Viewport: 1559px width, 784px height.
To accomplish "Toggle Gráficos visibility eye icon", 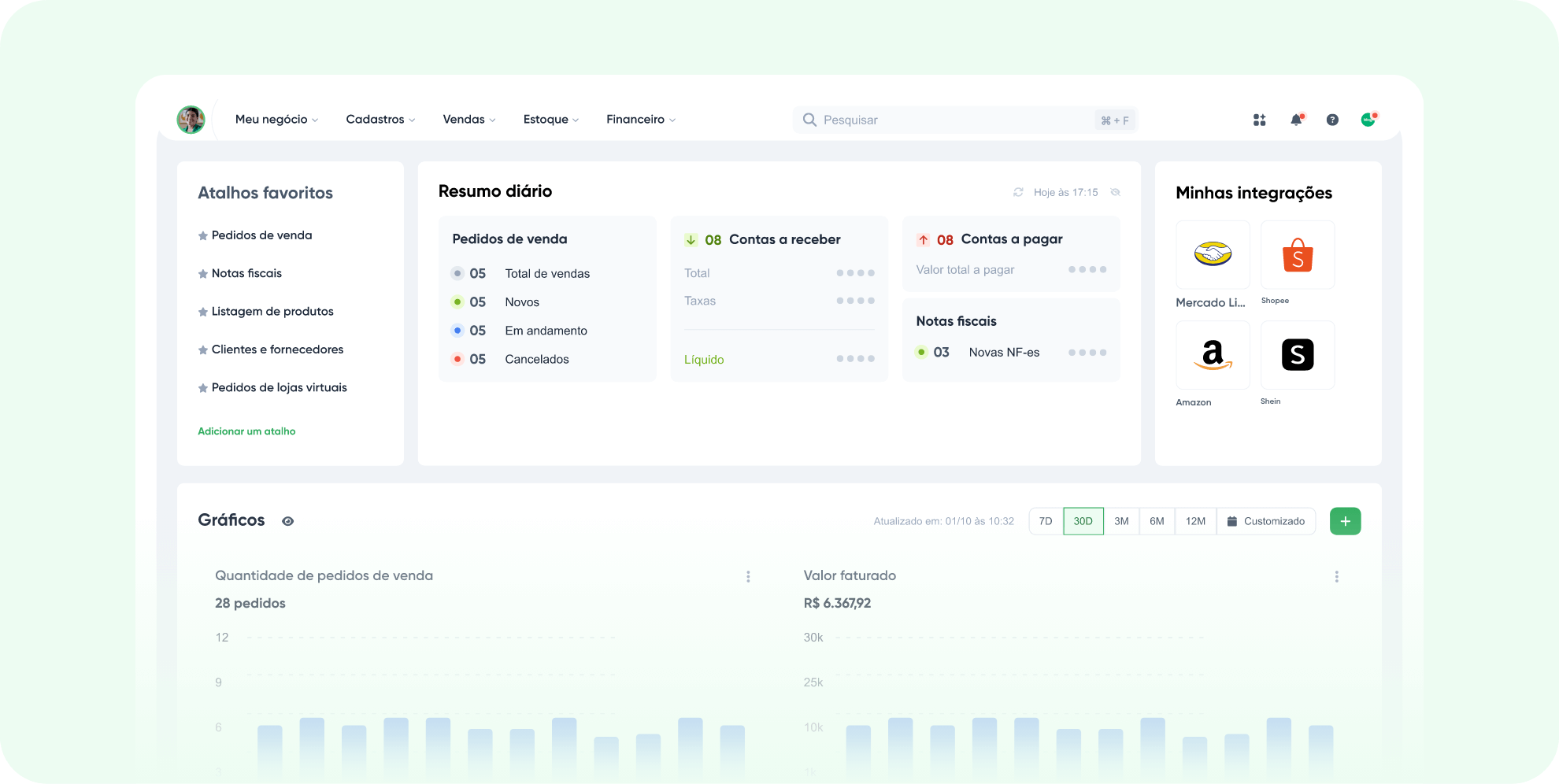I will (x=288, y=521).
